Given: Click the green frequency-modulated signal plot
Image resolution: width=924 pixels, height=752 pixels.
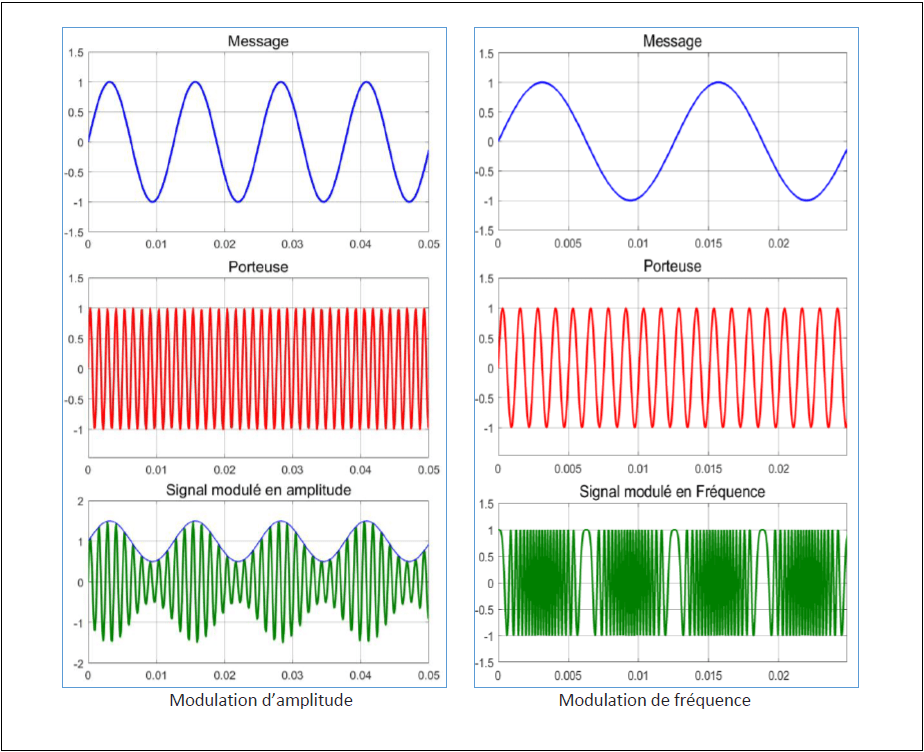Looking at the screenshot, I should point(672,582).
